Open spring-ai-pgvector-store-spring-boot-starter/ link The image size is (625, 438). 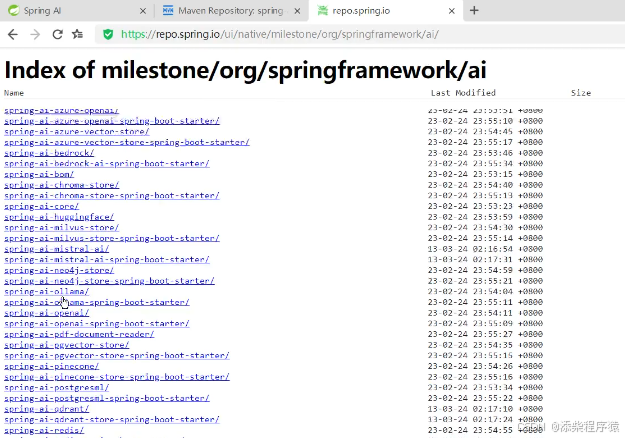click(x=117, y=356)
